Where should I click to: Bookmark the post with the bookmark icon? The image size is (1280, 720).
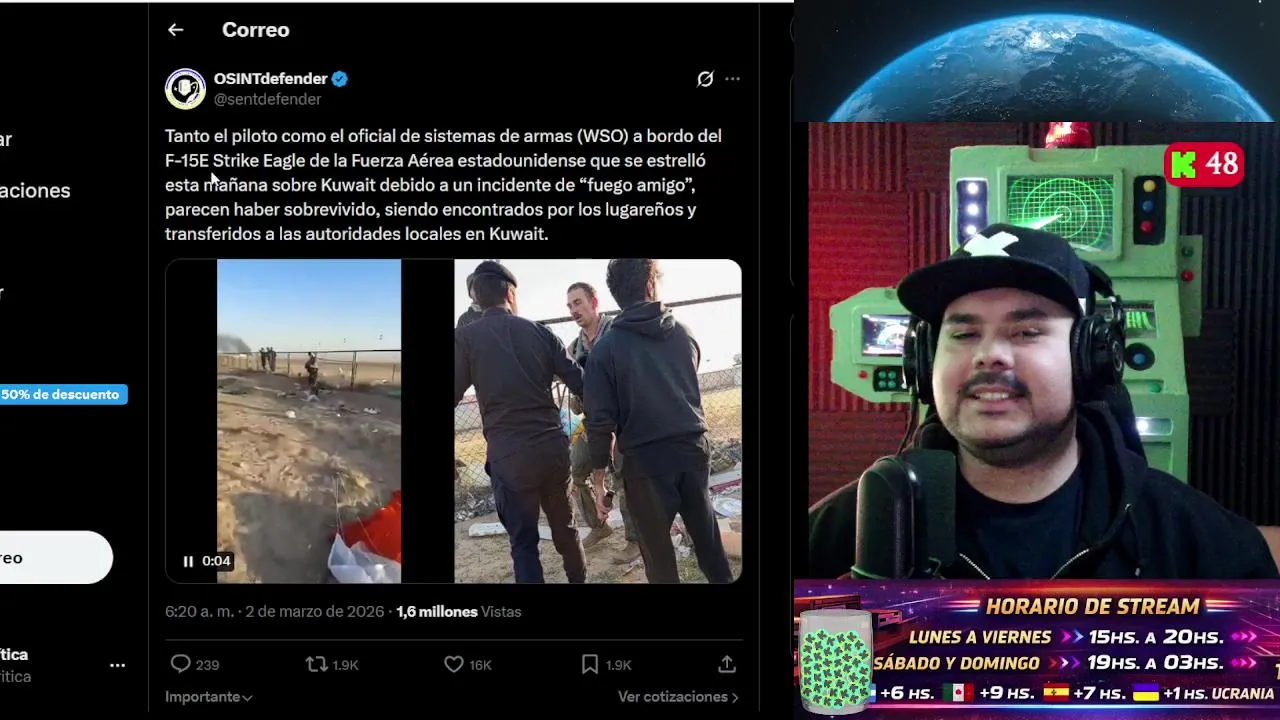tap(590, 664)
